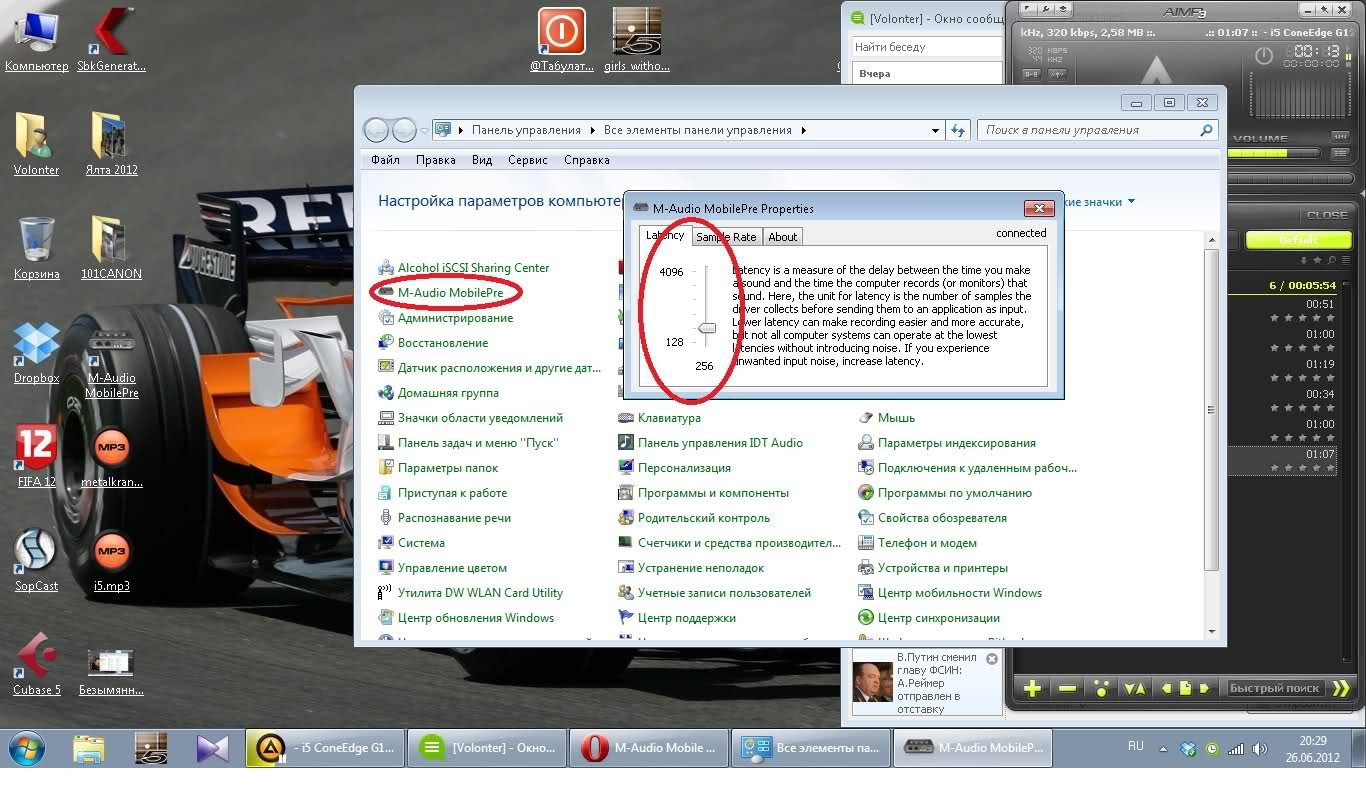Click the AIMP playlist sort button
Image resolution: width=1366 pixels, height=800 pixels.
point(1135,688)
